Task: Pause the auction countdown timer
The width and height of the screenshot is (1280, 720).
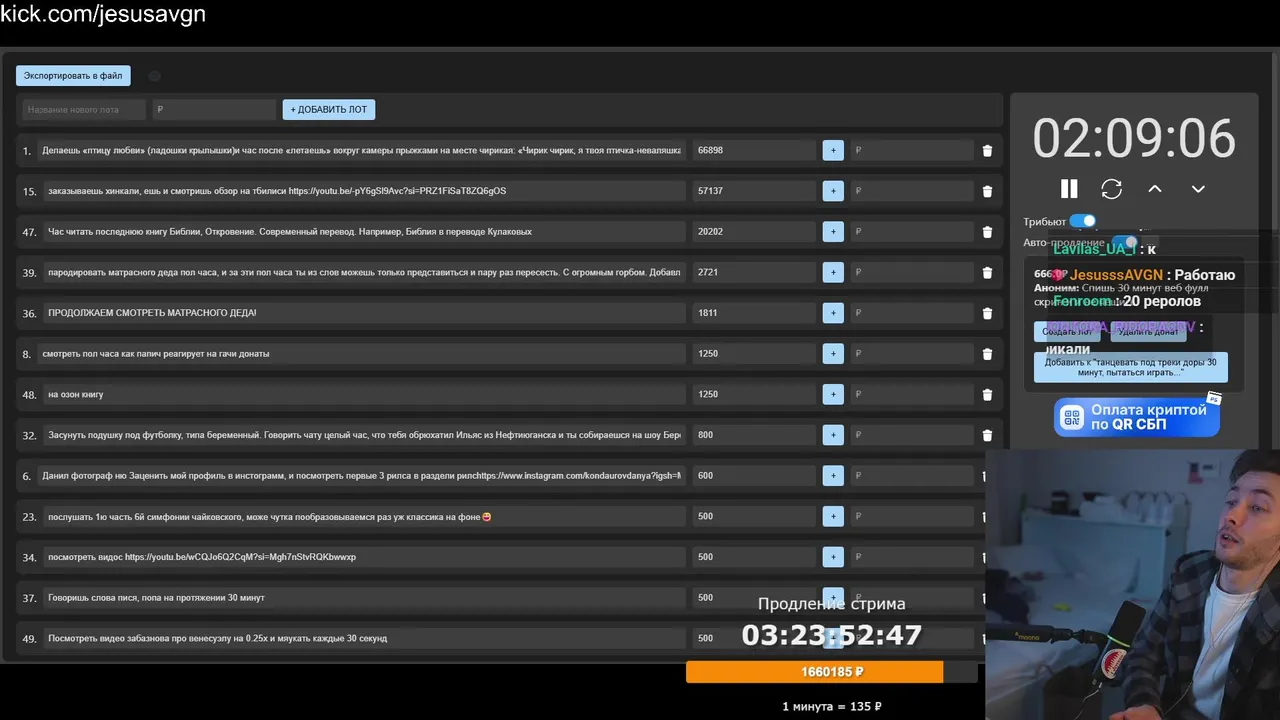Action: click(x=1069, y=188)
